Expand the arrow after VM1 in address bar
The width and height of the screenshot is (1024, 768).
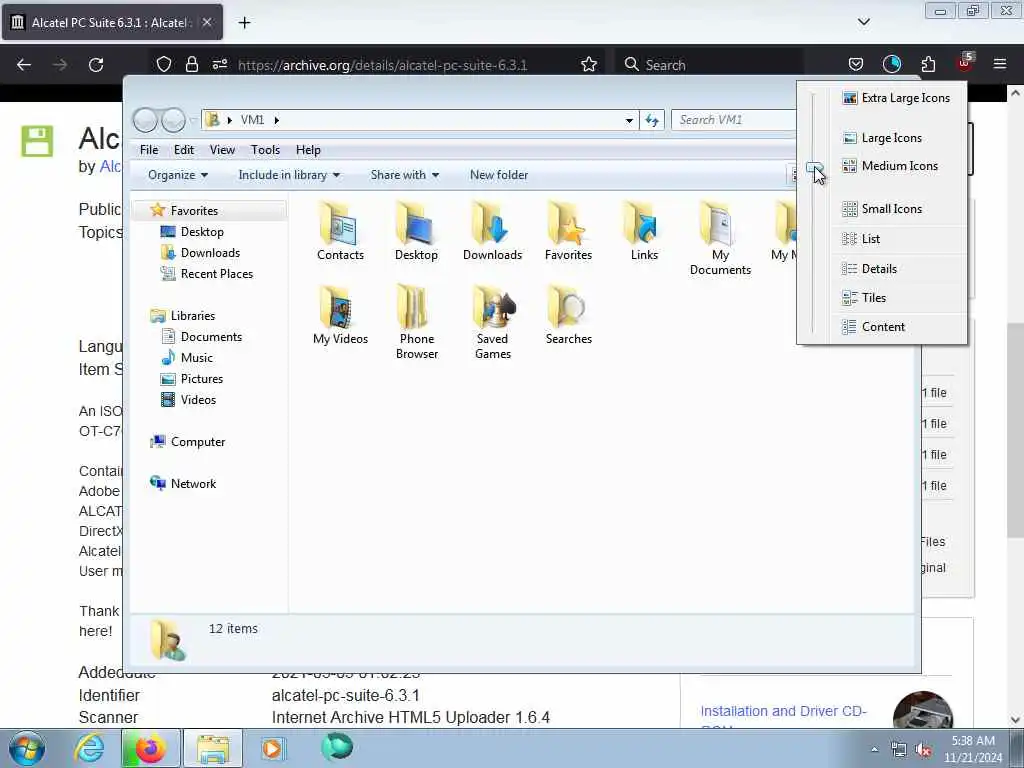tap(277, 120)
